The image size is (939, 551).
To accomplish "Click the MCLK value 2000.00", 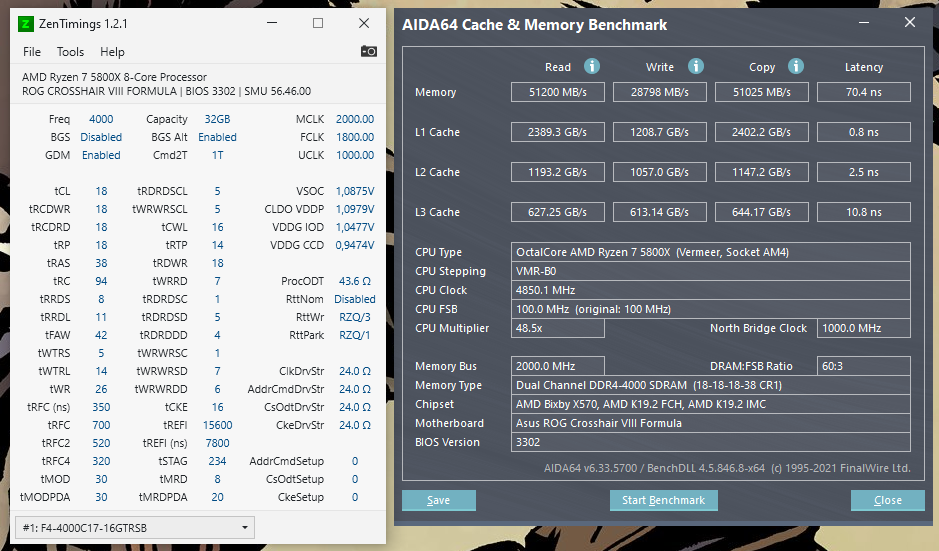I will click(x=355, y=119).
